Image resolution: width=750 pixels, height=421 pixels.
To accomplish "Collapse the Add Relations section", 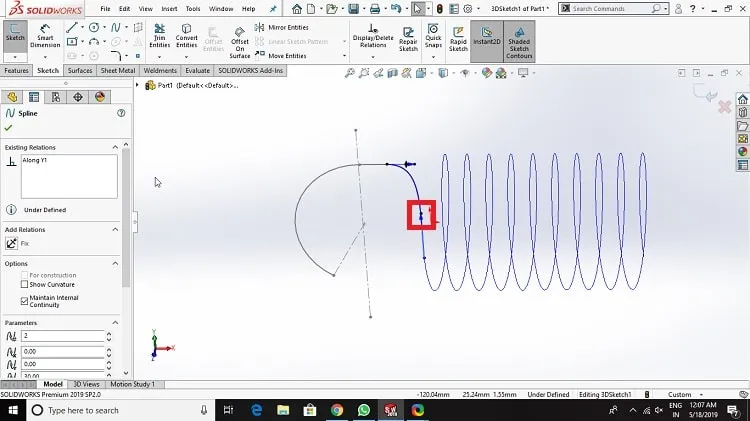I will coord(115,230).
